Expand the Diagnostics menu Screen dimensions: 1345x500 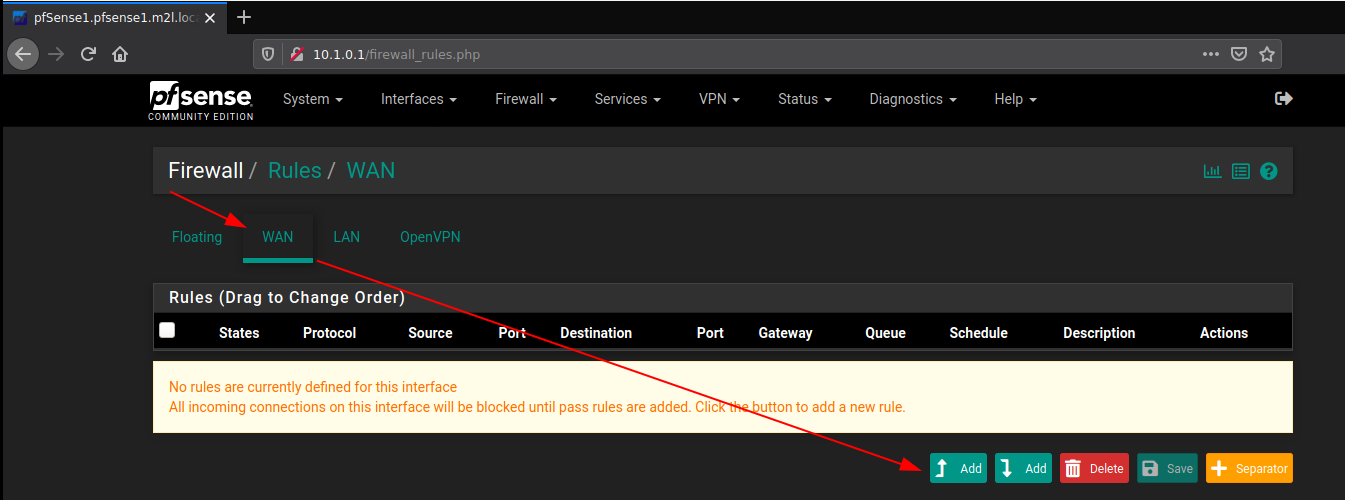(913, 99)
